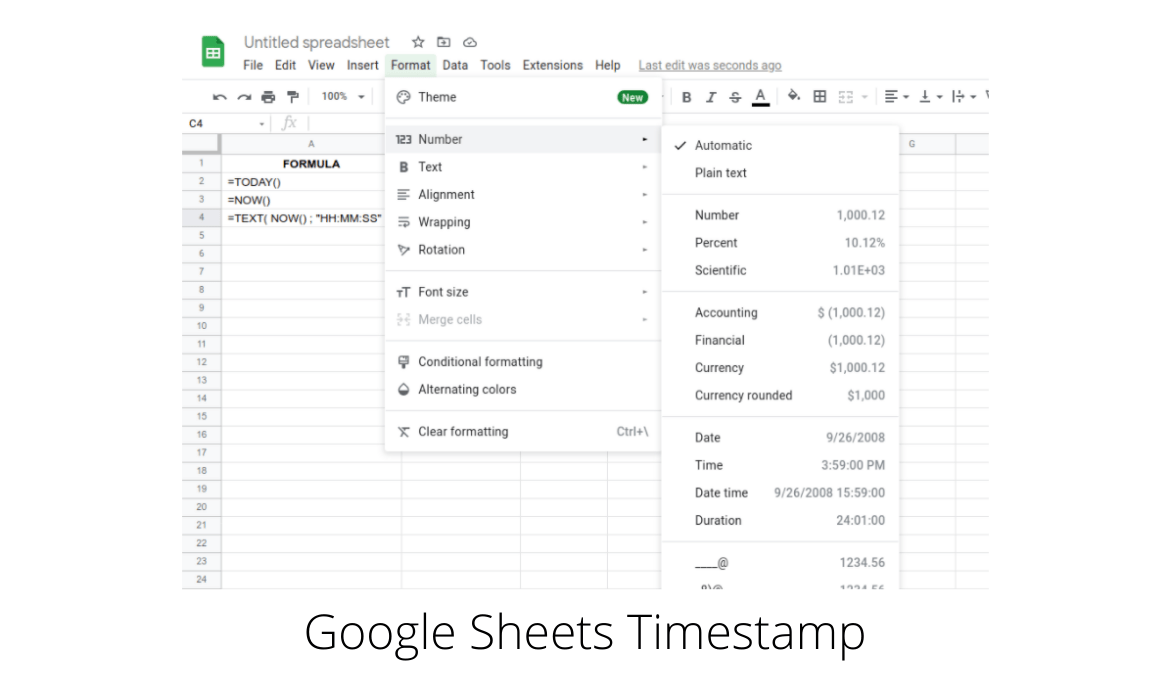Open the fill color picker
Image resolution: width=1170 pixels, height=700 pixels.
click(794, 96)
